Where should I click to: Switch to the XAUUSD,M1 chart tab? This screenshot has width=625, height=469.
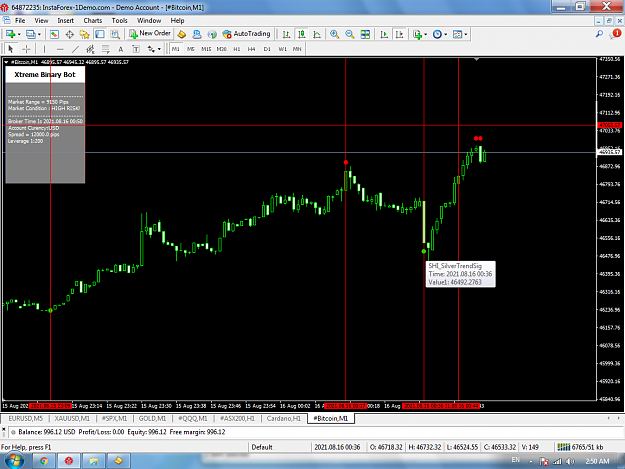(x=72, y=418)
